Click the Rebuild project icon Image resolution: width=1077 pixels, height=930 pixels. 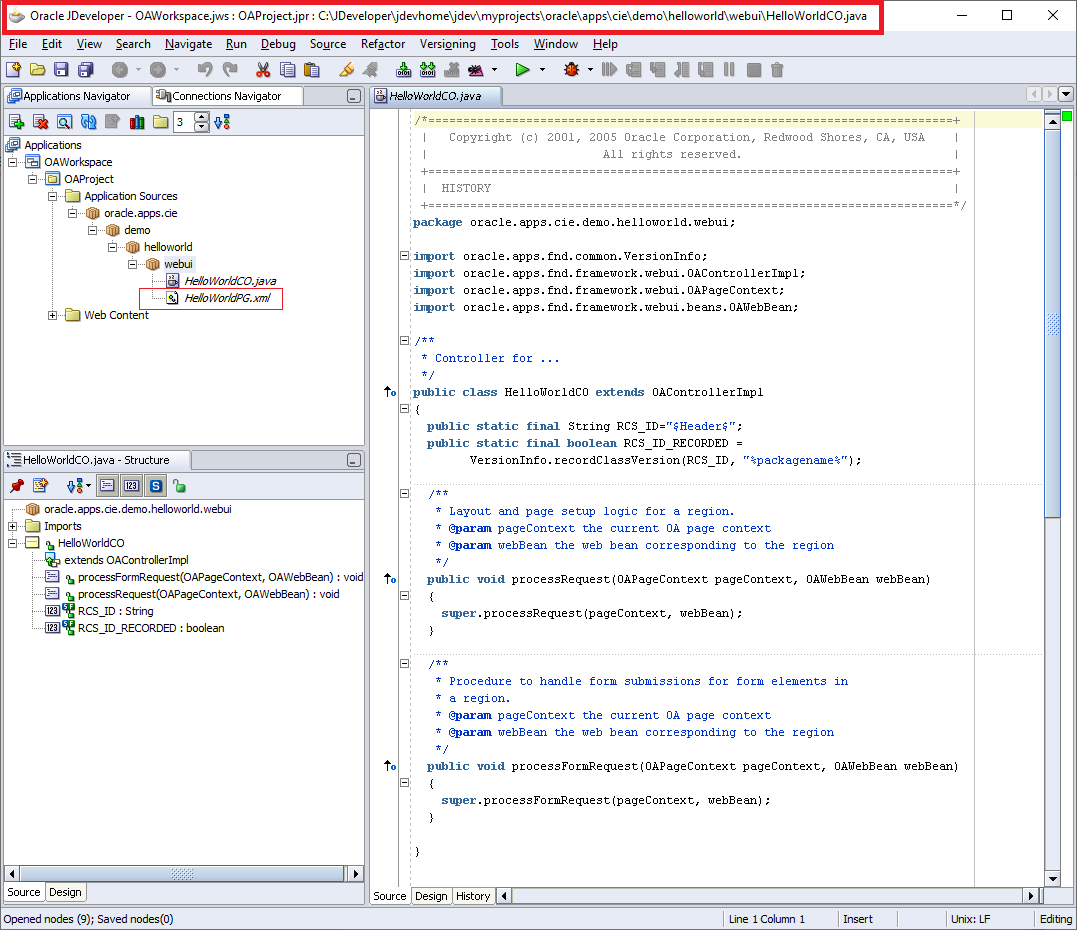(428, 69)
